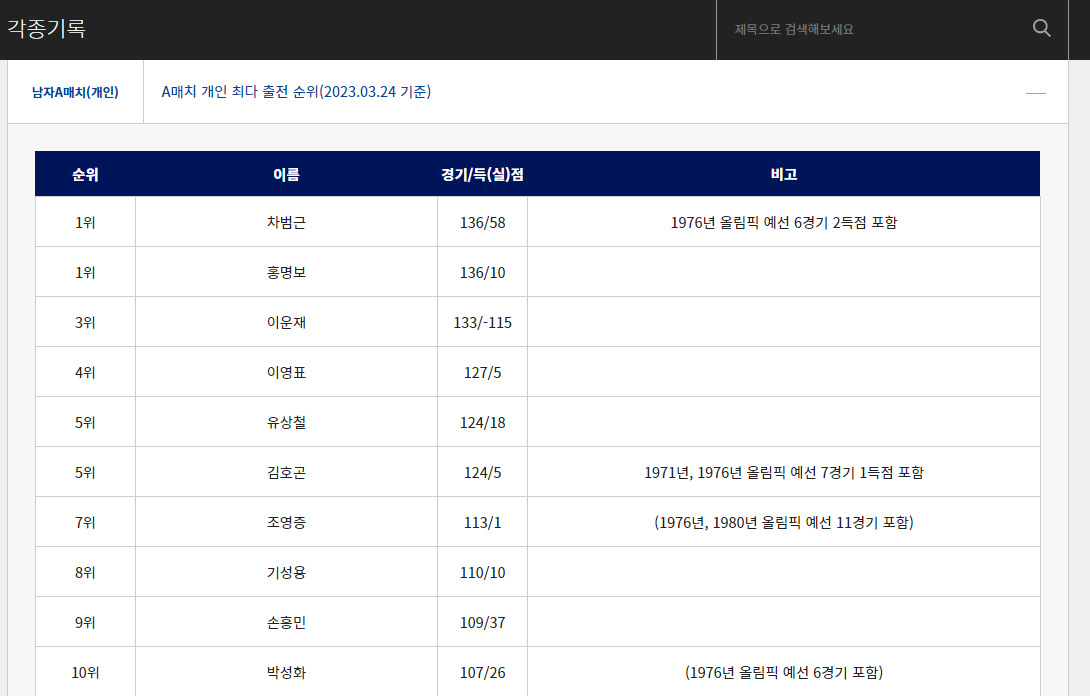Click 김호곤's olympic note text
Screen dimensions: 1090x696
(x=783, y=471)
